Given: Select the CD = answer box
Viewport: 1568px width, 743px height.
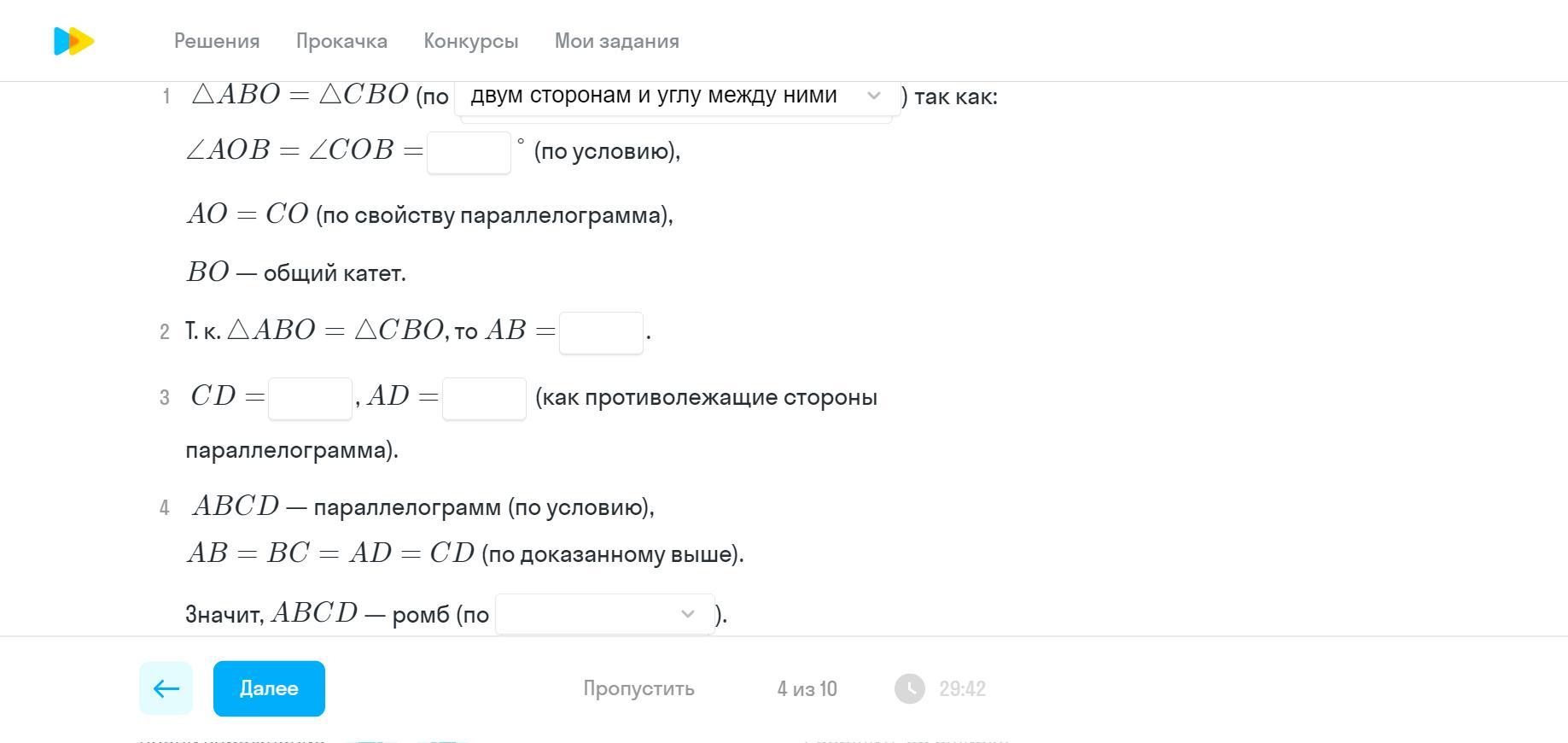Looking at the screenshot, I should click(310, 399).
